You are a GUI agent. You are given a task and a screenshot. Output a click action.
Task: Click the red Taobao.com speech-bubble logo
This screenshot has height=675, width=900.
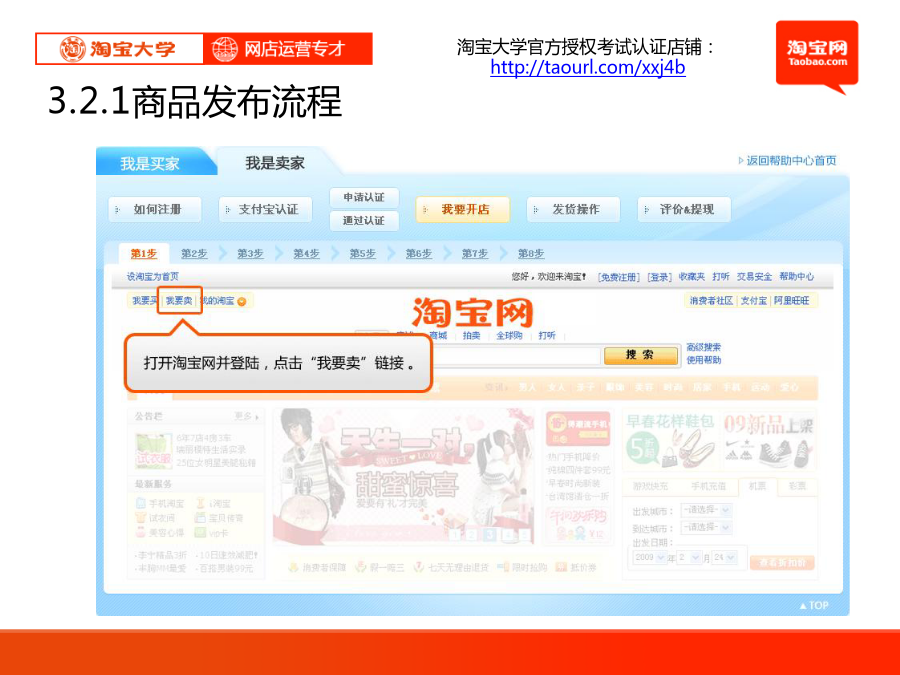pos(817,56)
